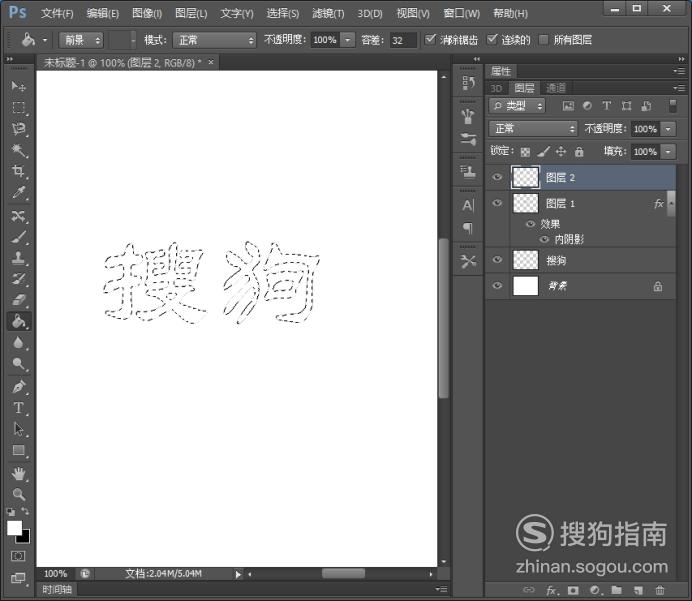This screenshot has width=692, height=601.
Task: Hide the 内阴影 inner shadow effect
Action: coord(545,239)
